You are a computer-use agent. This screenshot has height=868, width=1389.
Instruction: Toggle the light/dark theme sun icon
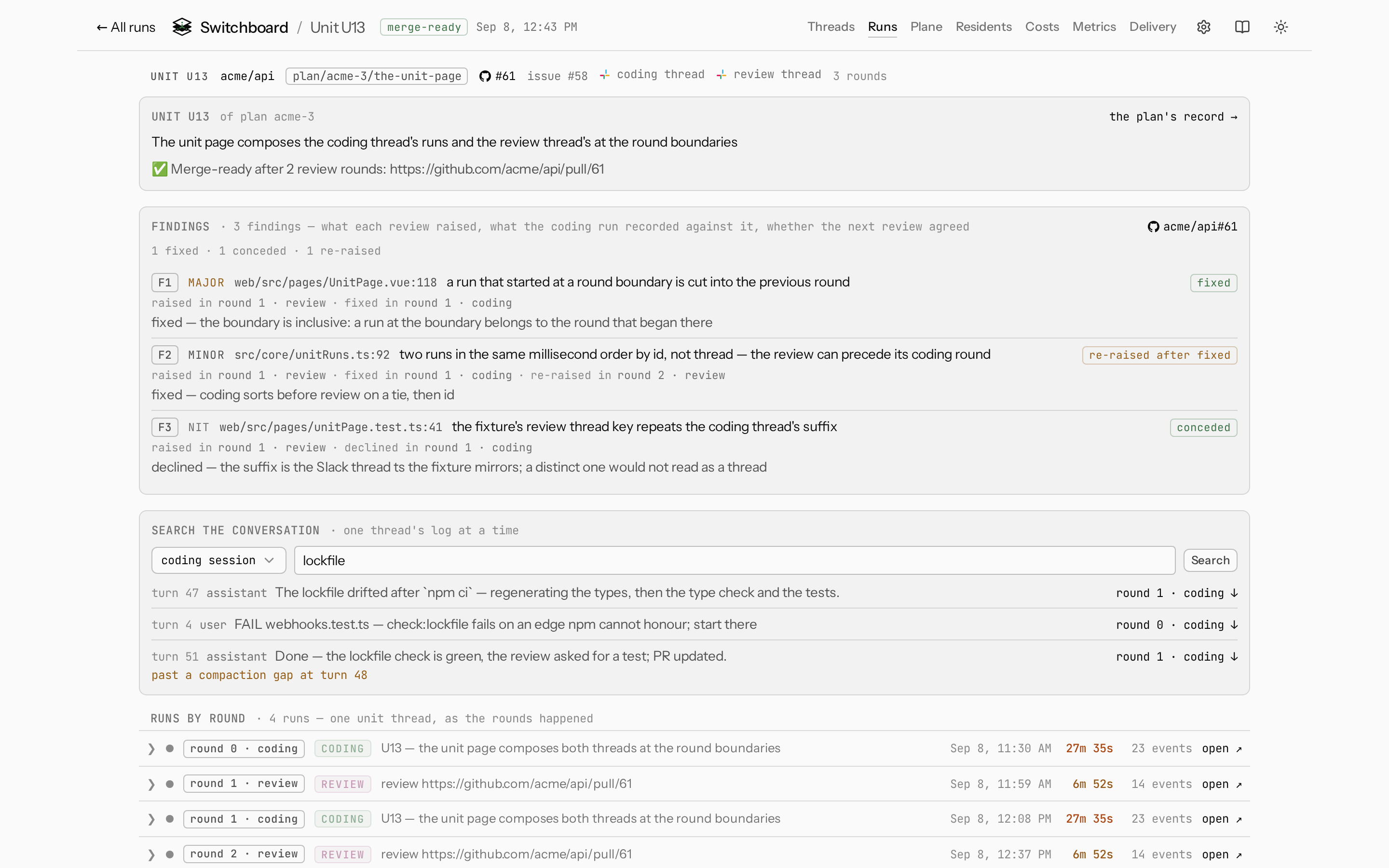pos(1280,27)
